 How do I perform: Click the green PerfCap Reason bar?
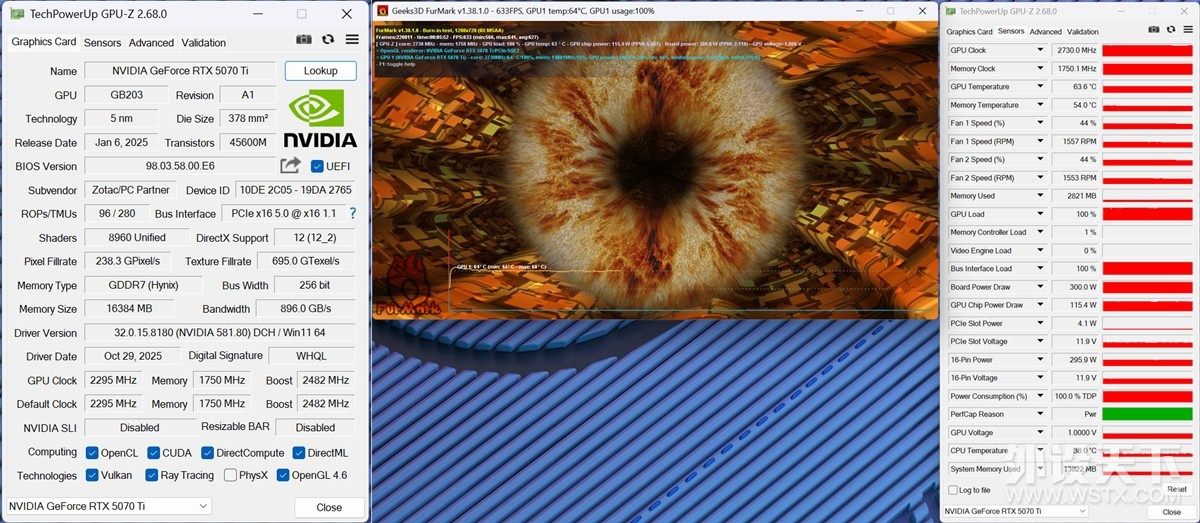point(1147,414)
